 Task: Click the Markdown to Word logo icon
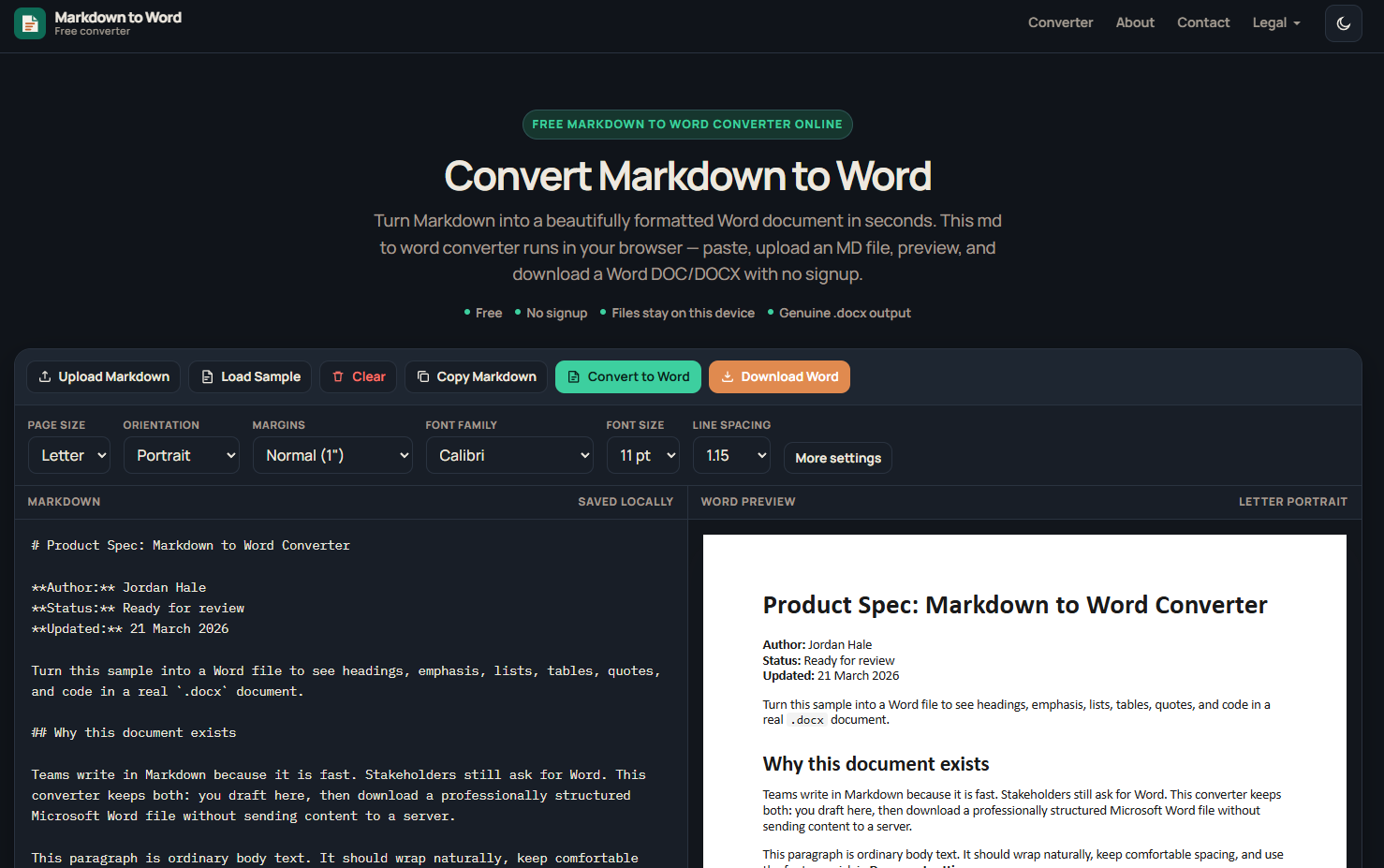[x=30, y=23]
